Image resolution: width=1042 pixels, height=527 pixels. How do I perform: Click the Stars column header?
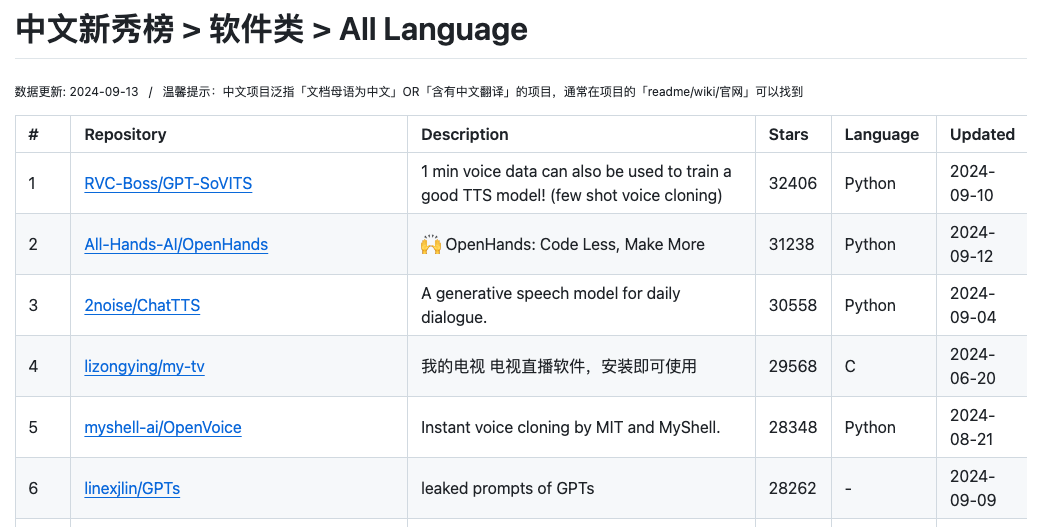point(788,134)
